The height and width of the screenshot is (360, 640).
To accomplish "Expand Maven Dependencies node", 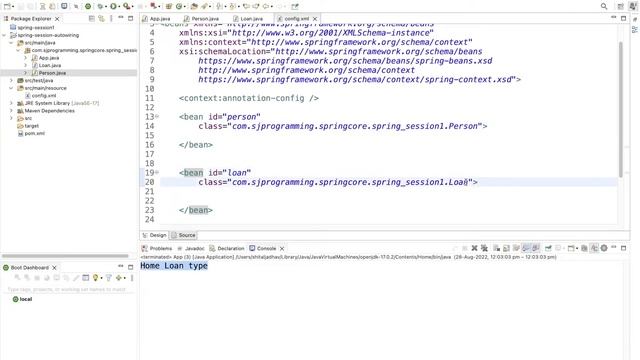I will (11, 111).
